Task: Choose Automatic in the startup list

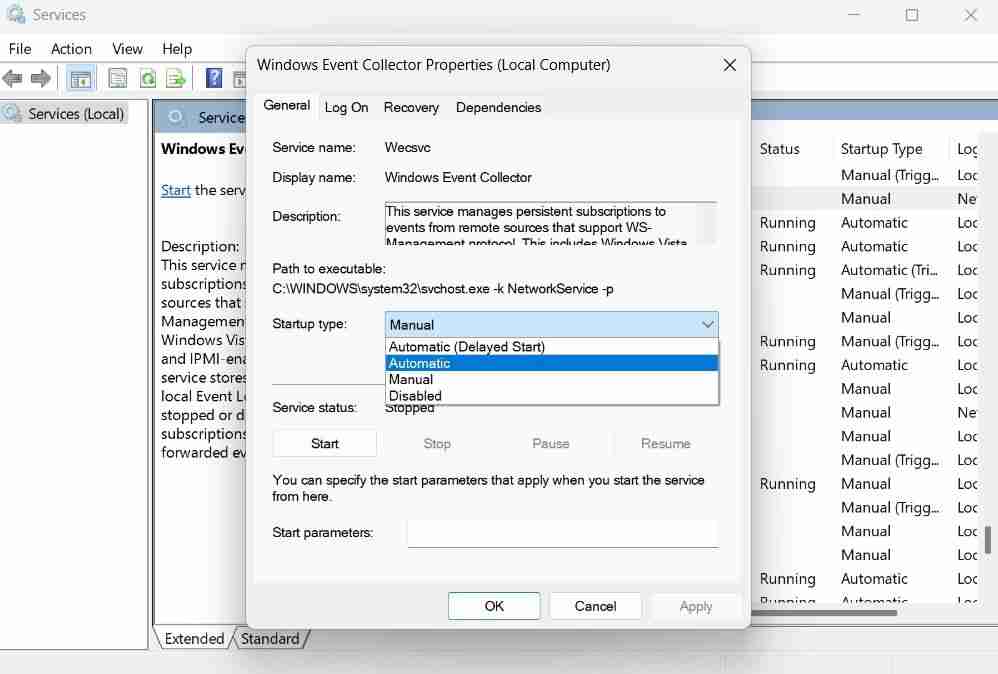Action: coord(419,363)
